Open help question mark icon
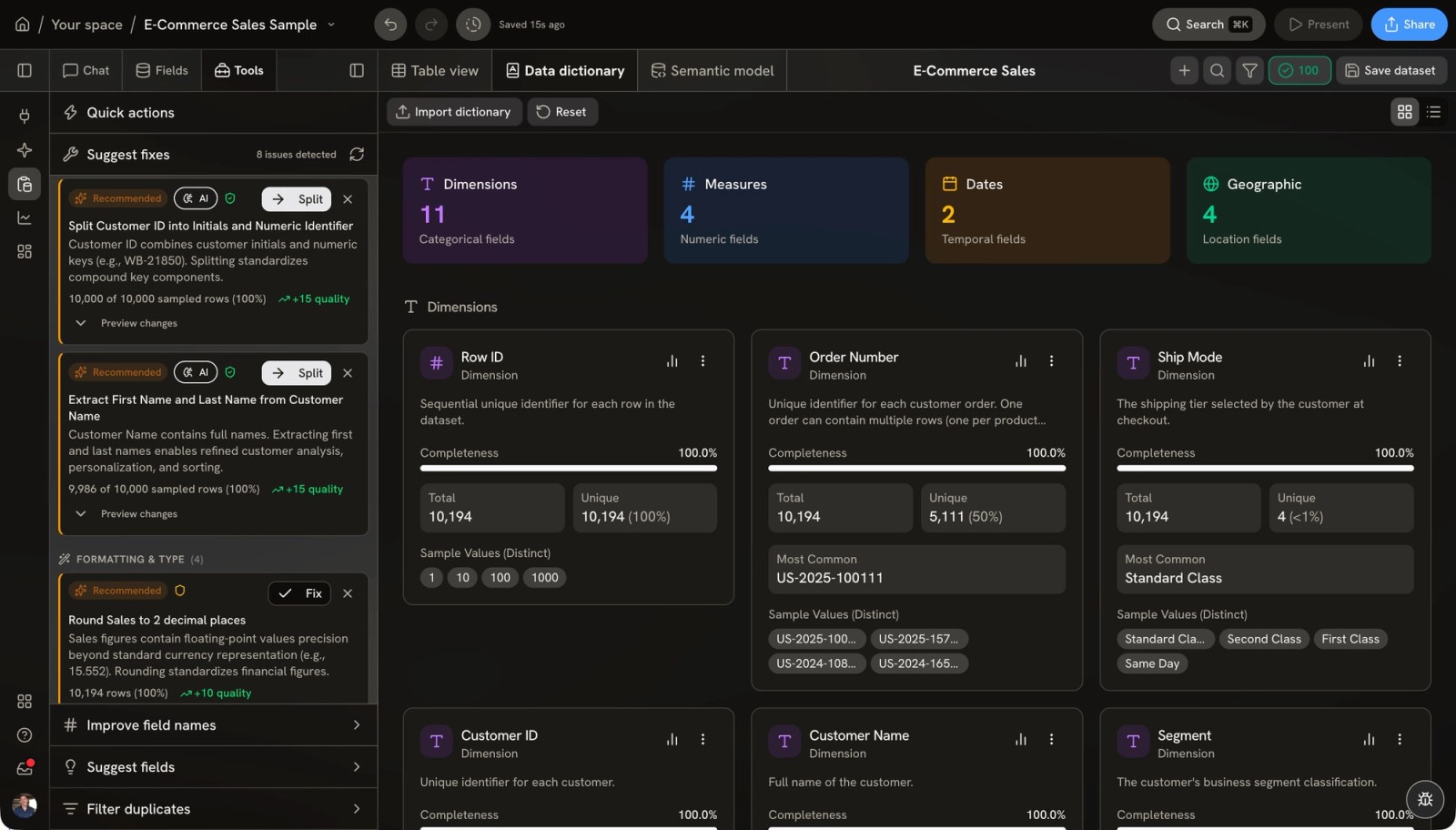This screenshot has width=1456, height=830. pyautogui.click(x=25, y=735)
